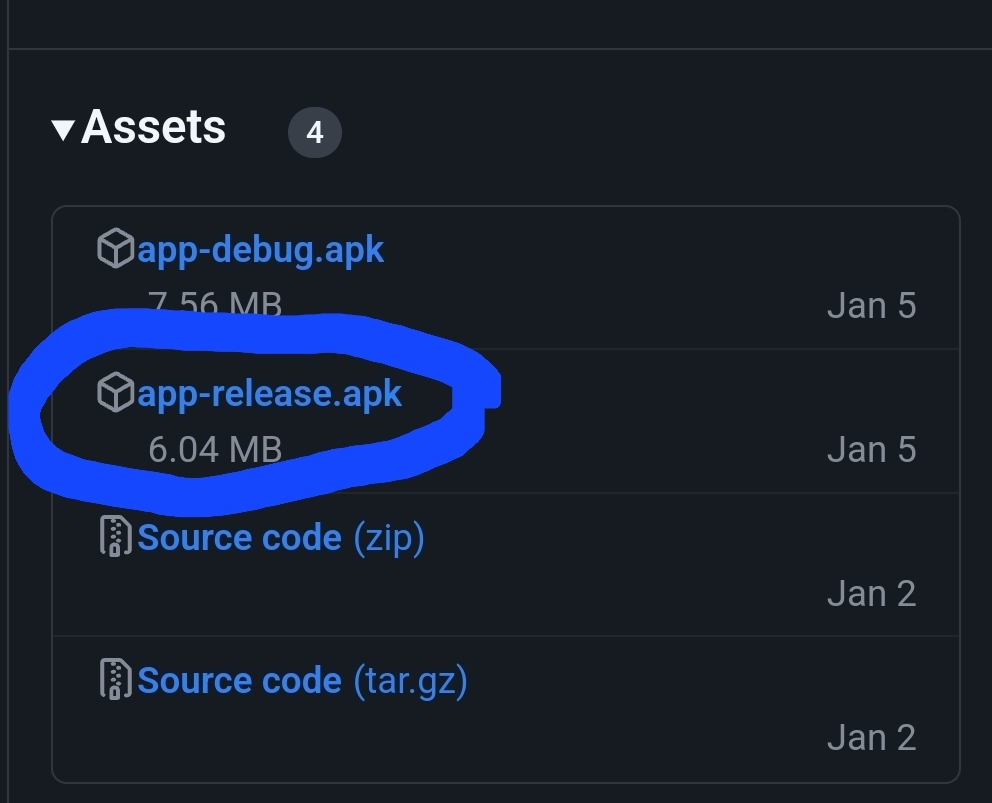Viewport: 992px width, 803px height.
Task: Click the Jan 5 date of app-debug.apk
Action: tap(872, 306)
